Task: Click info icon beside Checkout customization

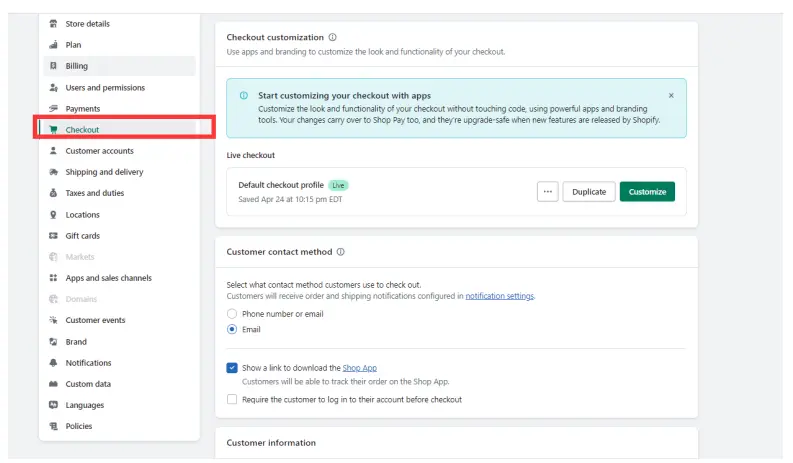Action: (x=333, y=37)
